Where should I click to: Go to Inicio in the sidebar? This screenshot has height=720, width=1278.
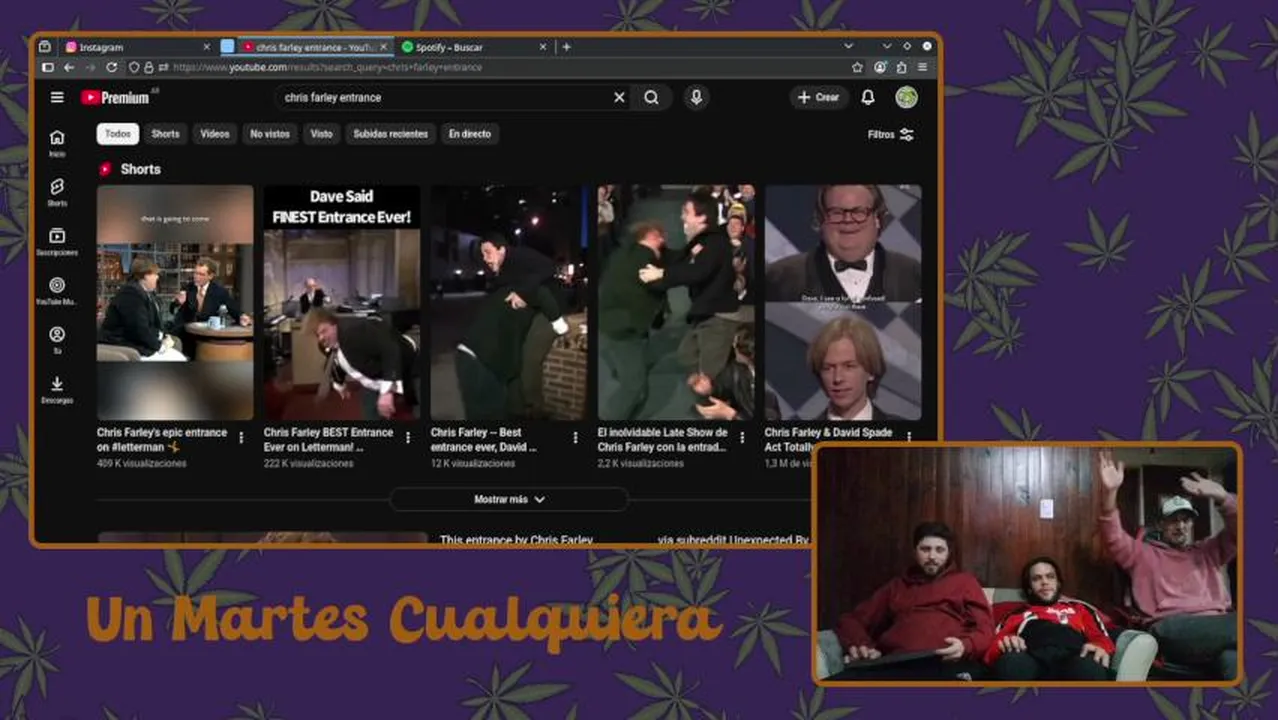click(57, 143)
